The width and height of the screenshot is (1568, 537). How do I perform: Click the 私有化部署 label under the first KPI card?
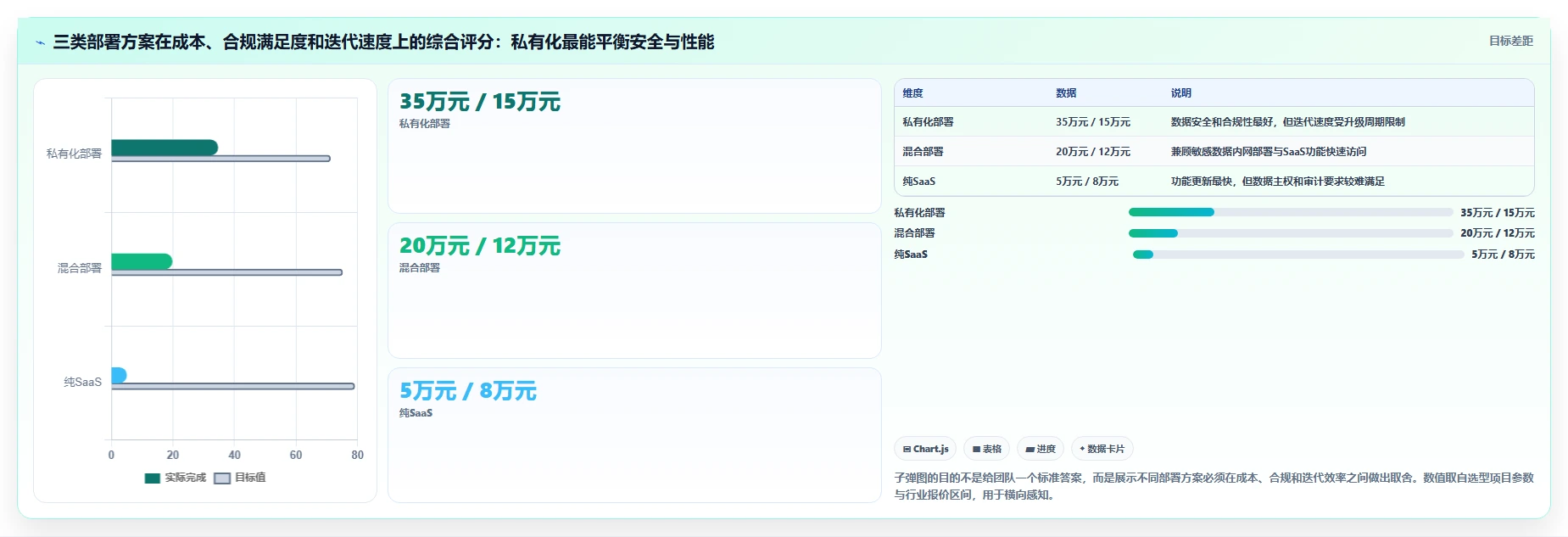point(425,124)
